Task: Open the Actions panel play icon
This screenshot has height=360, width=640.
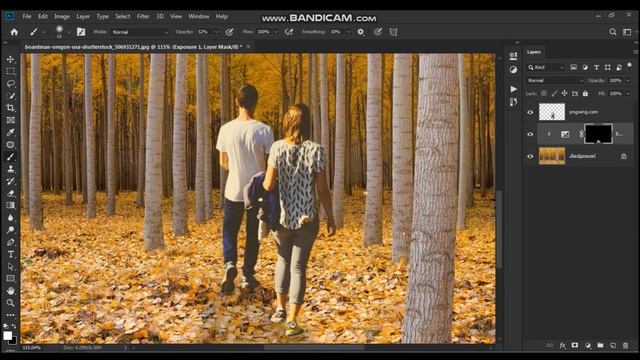Action: click(x=513, y=89)
